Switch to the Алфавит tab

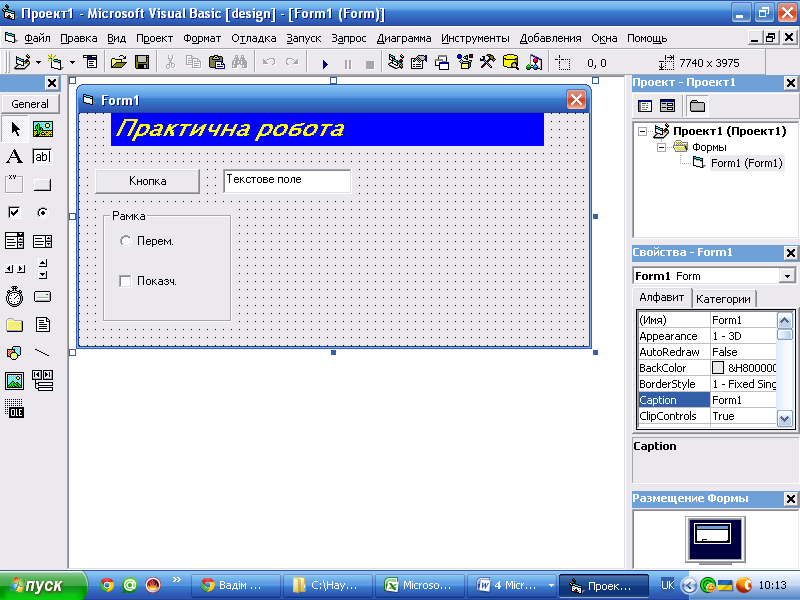point(662,297)
